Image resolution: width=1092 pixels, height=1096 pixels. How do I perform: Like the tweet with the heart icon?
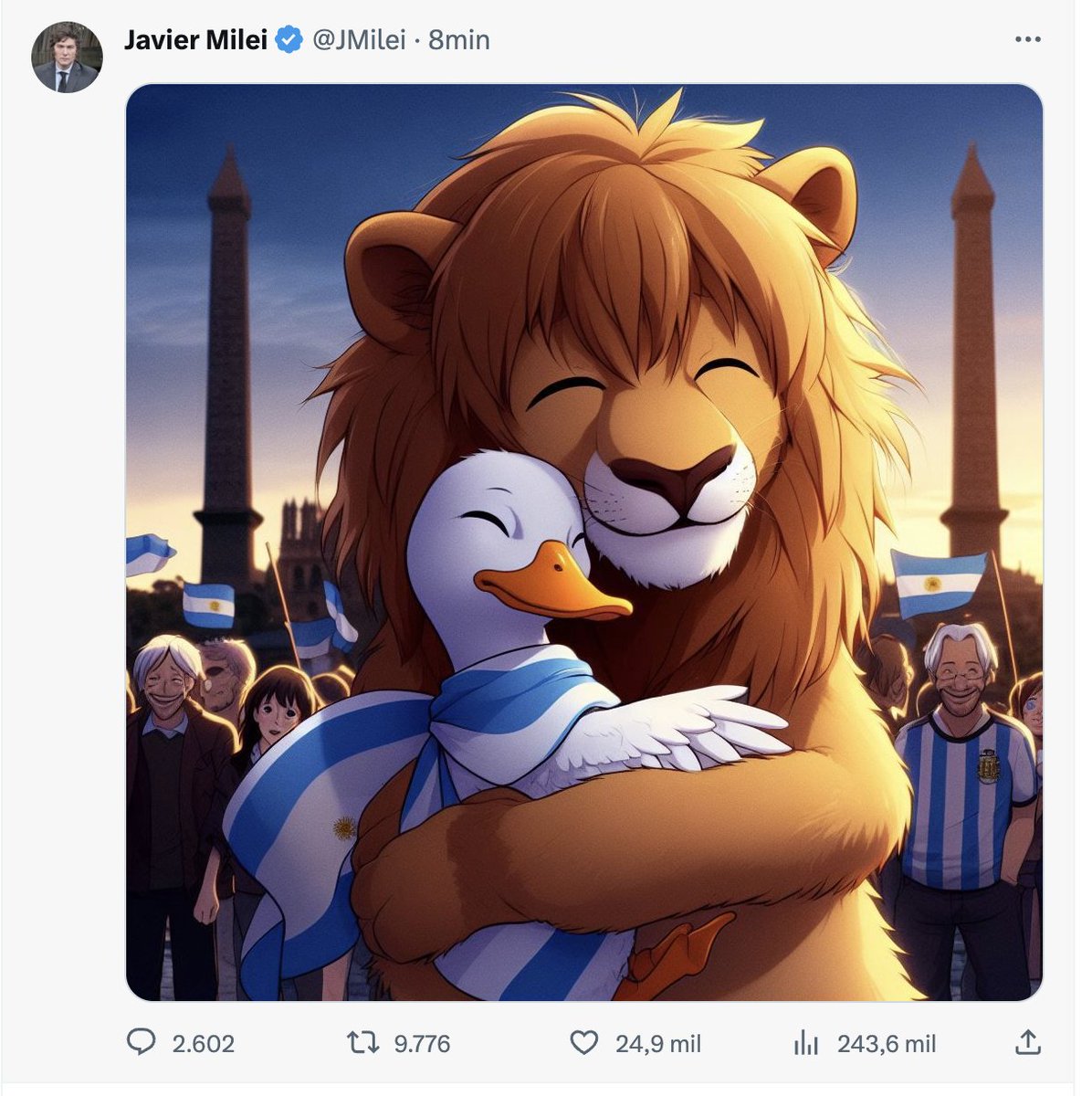tap(583, 1042)
